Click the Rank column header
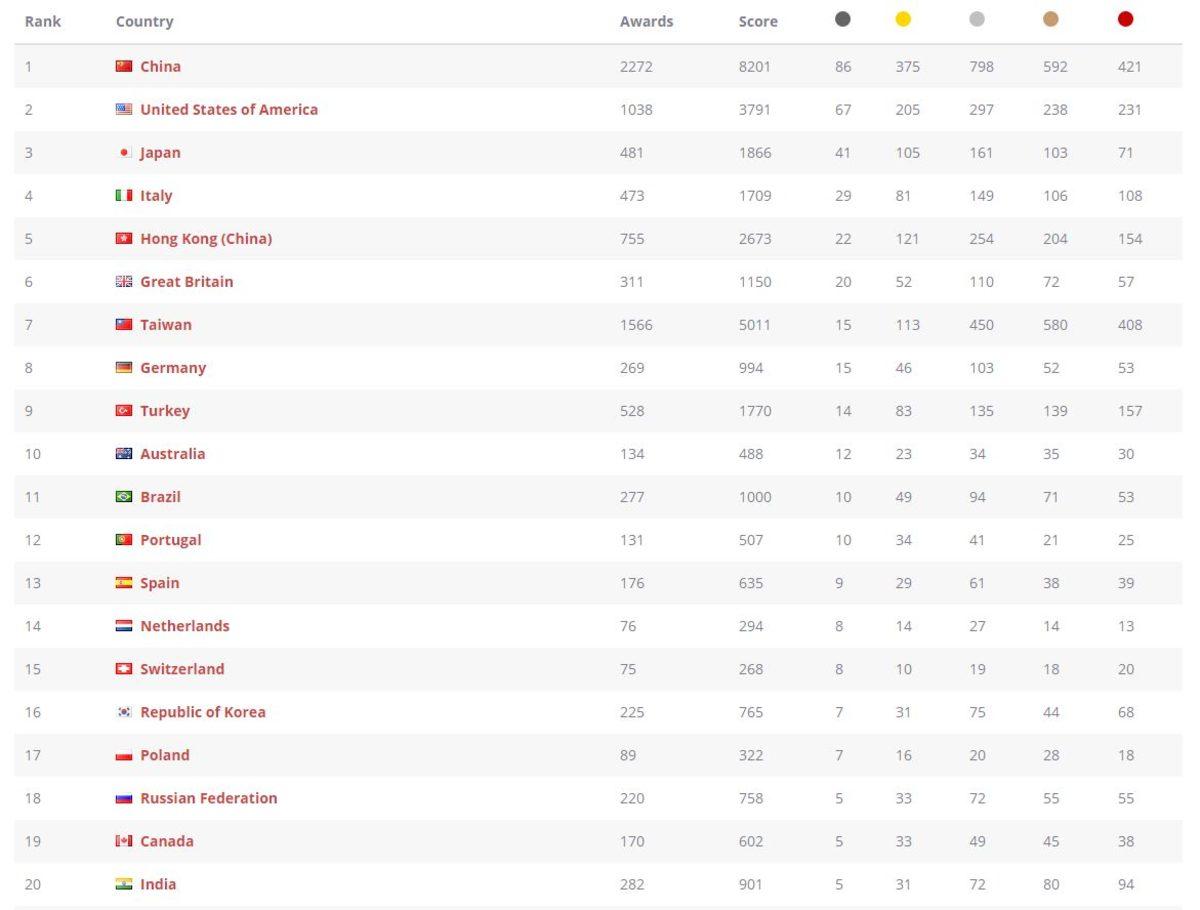This screenshot has width=1200, height=910. coord(43,21)
